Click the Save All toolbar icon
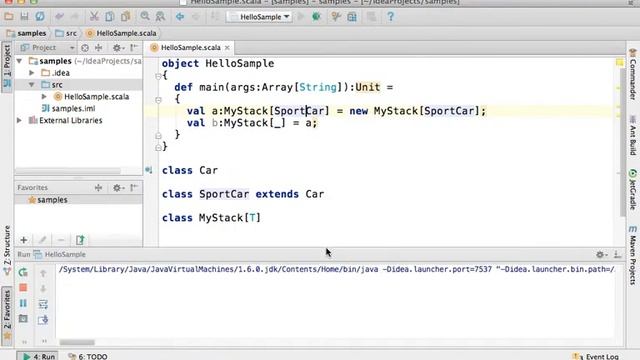640x360 pixels. pos(24,17)
